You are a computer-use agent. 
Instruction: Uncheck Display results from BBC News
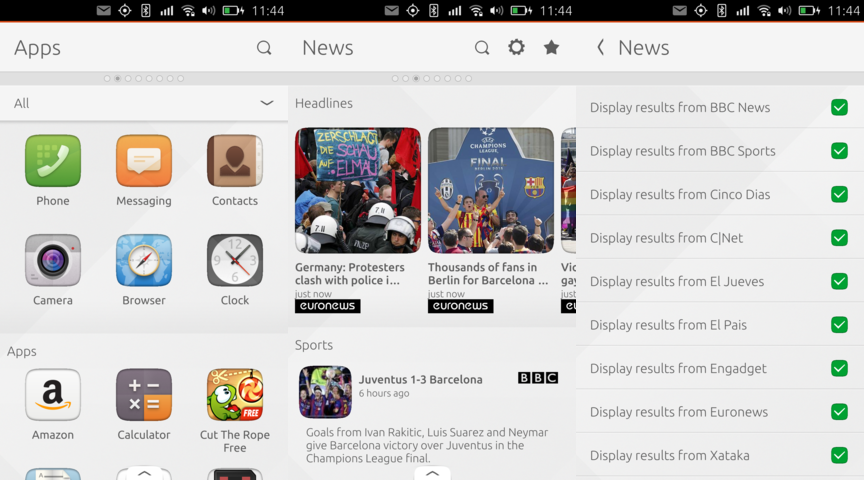pos(839,107)
